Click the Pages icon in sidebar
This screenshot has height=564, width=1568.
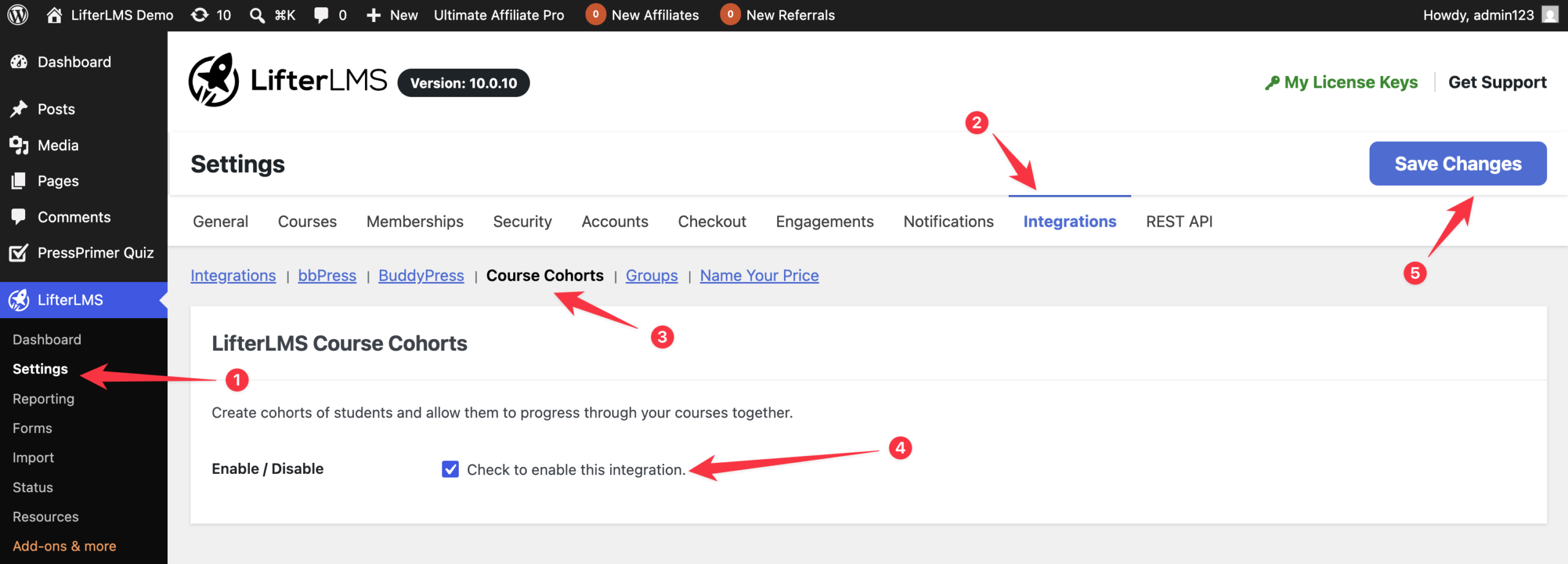[x=19, y=181]
